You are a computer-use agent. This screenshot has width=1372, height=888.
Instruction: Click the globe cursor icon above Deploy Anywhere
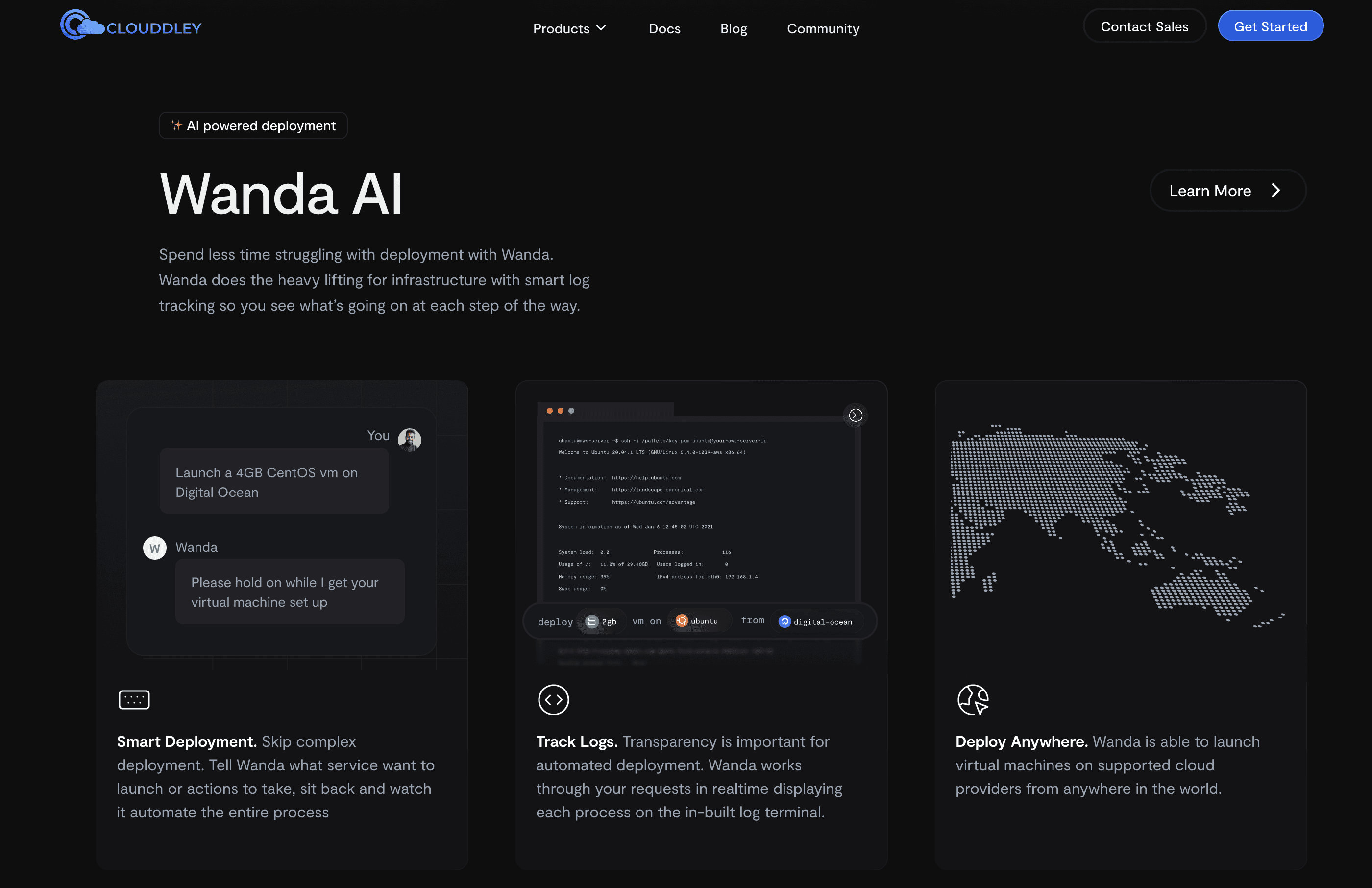coord(973,699)
